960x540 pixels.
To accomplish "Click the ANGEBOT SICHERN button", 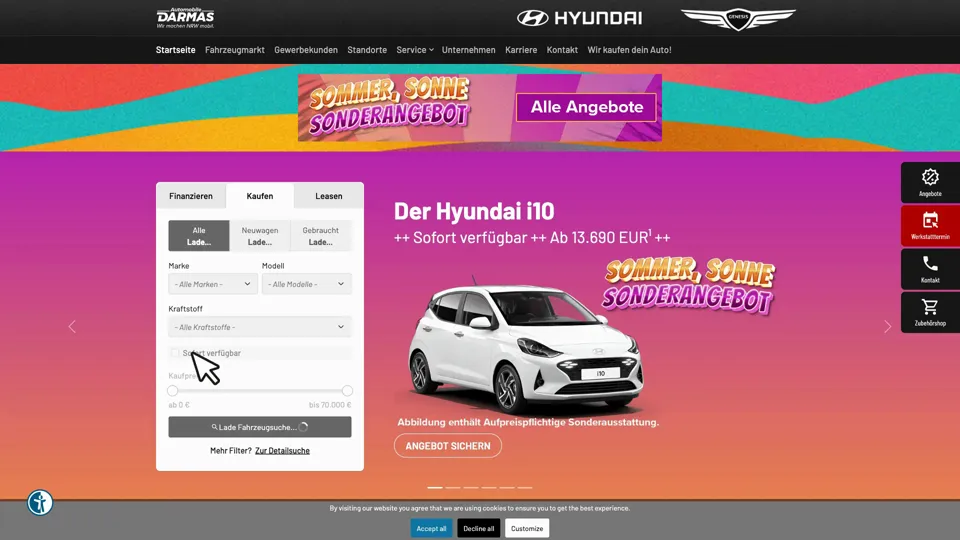I will (x=448, y=446).
